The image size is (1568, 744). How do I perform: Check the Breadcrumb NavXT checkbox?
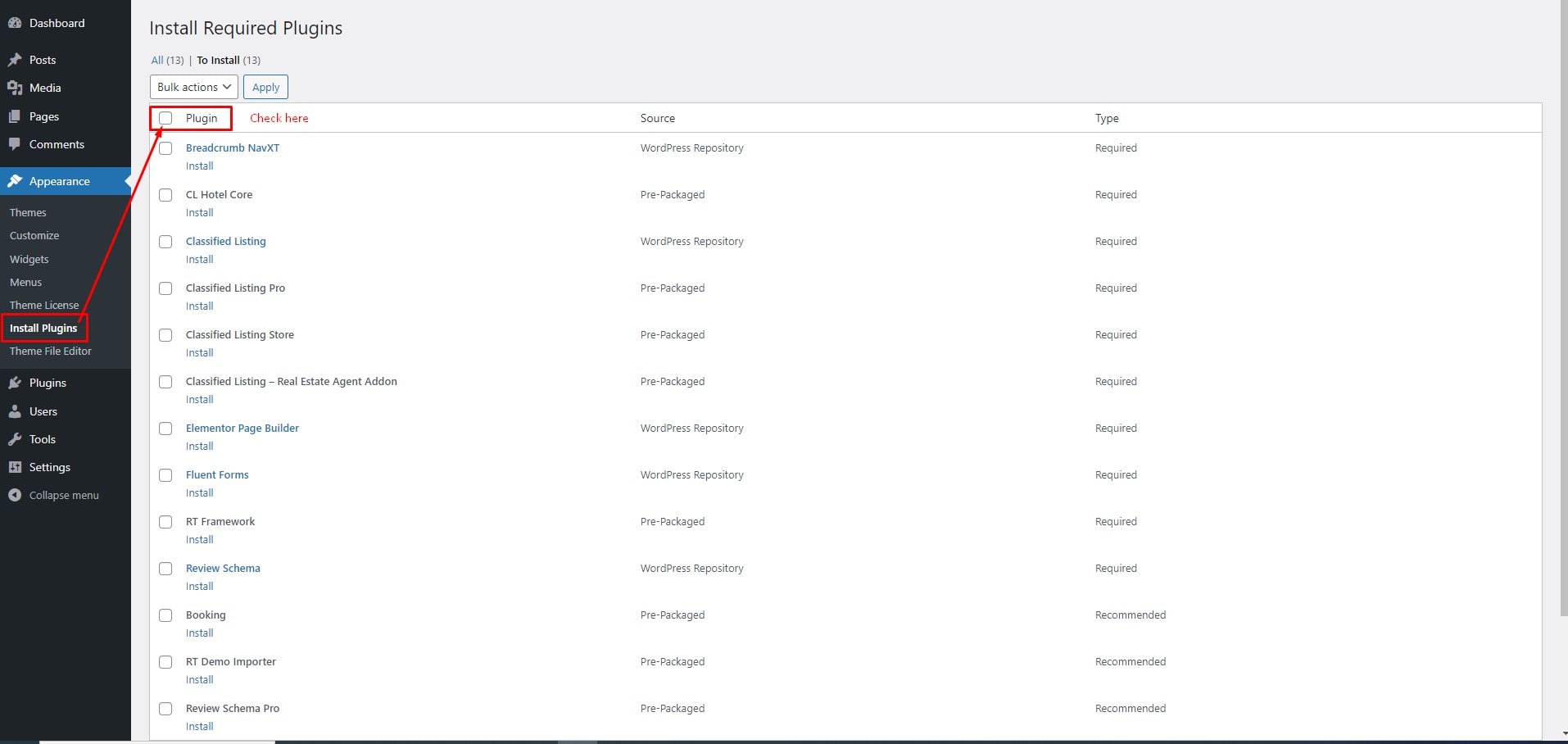tap(165, 148)
